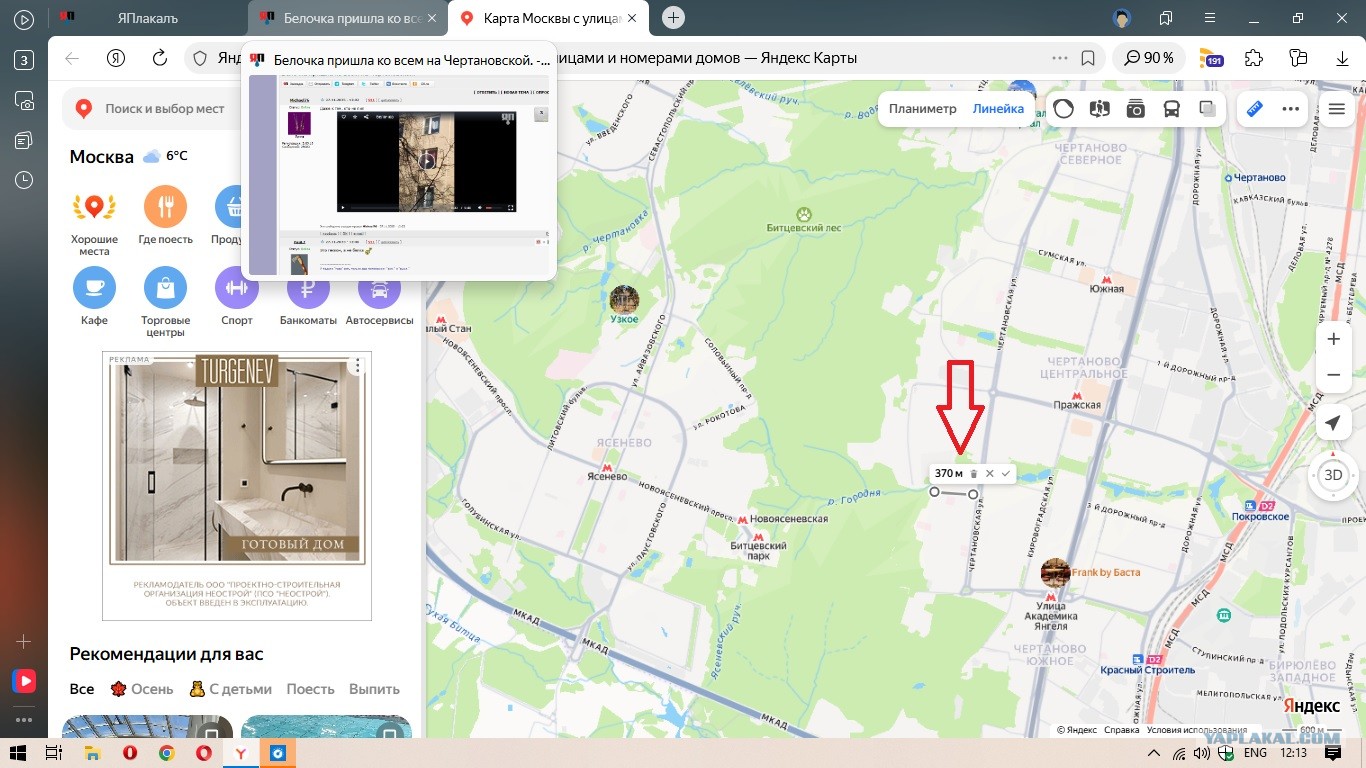Image resolution: width=1366 pixels, height=768 pixels.
Task: Open the 'Автосервисы' category
Action: click(379, 297)
